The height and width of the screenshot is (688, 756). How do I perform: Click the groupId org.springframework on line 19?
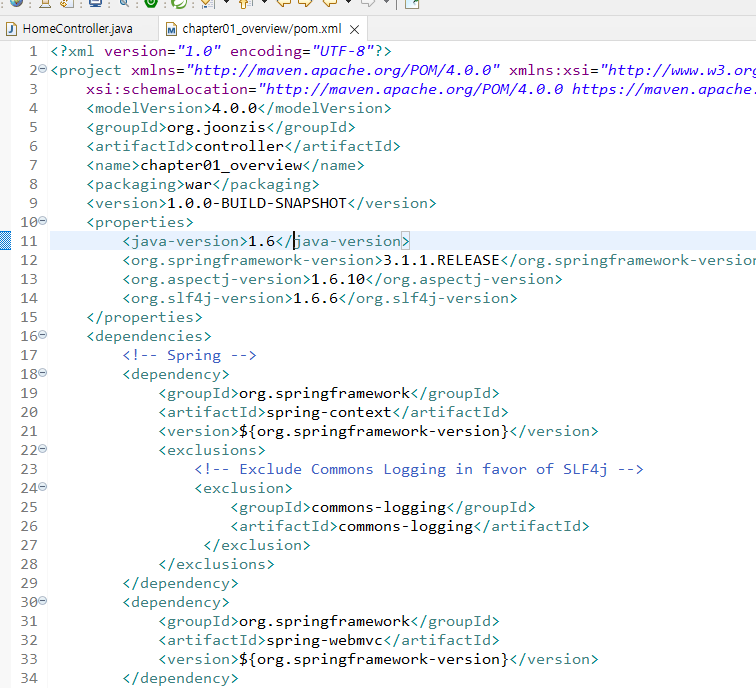pyautogui.click(x=324, y=393)
